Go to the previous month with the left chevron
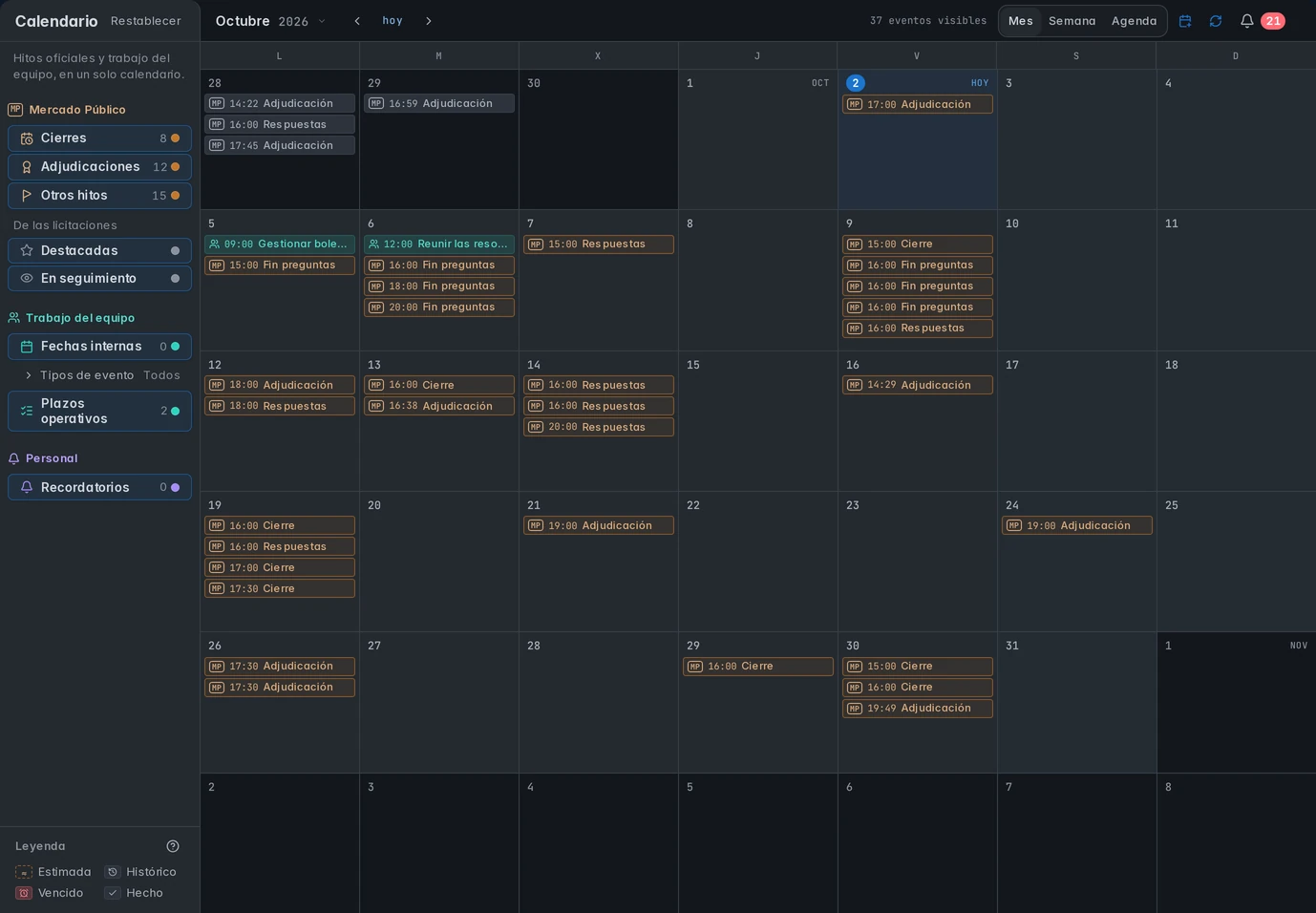This screenshot has height=913, width=1316. [357, 21]
